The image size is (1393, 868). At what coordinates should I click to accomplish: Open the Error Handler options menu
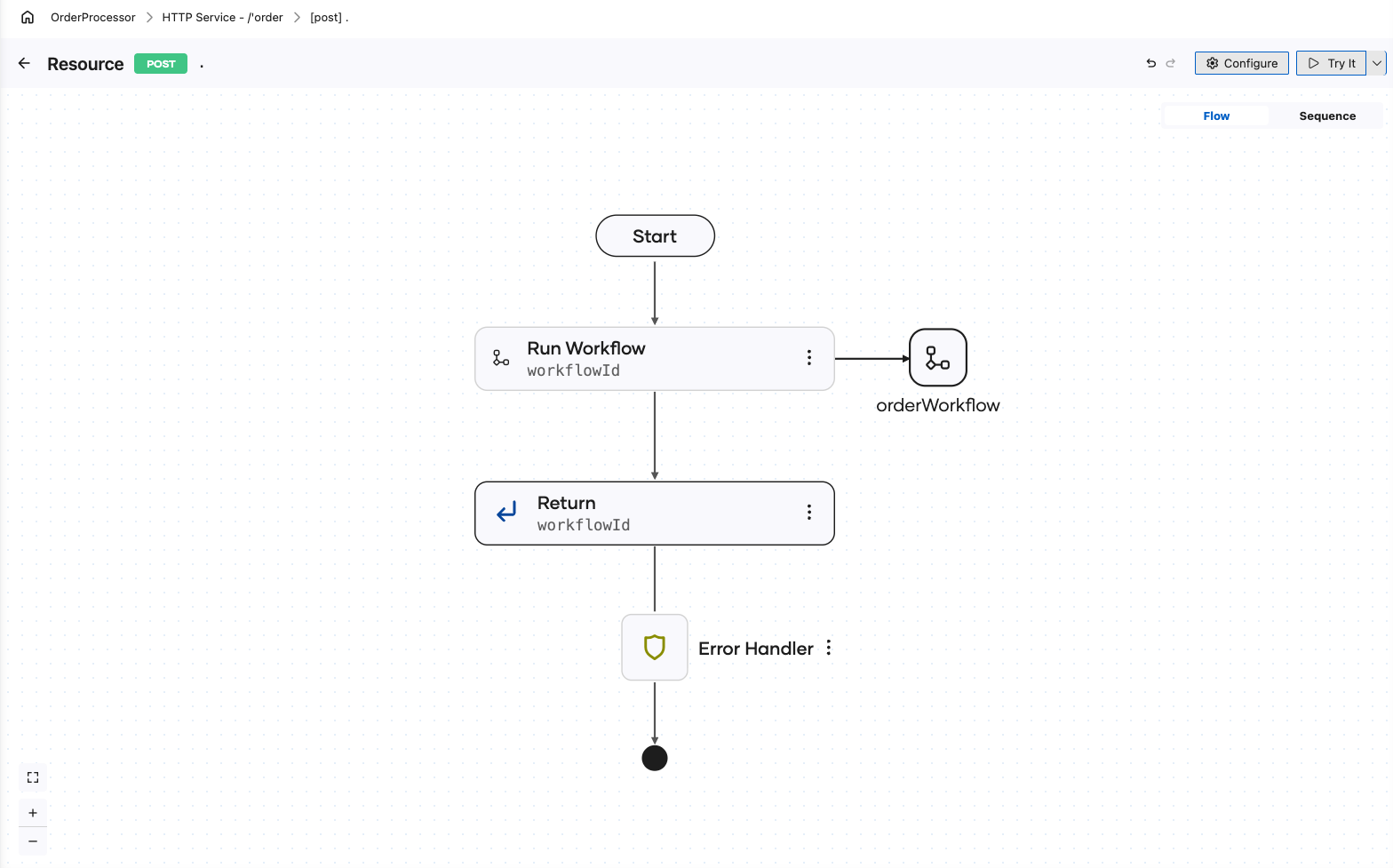pos(829,648)
